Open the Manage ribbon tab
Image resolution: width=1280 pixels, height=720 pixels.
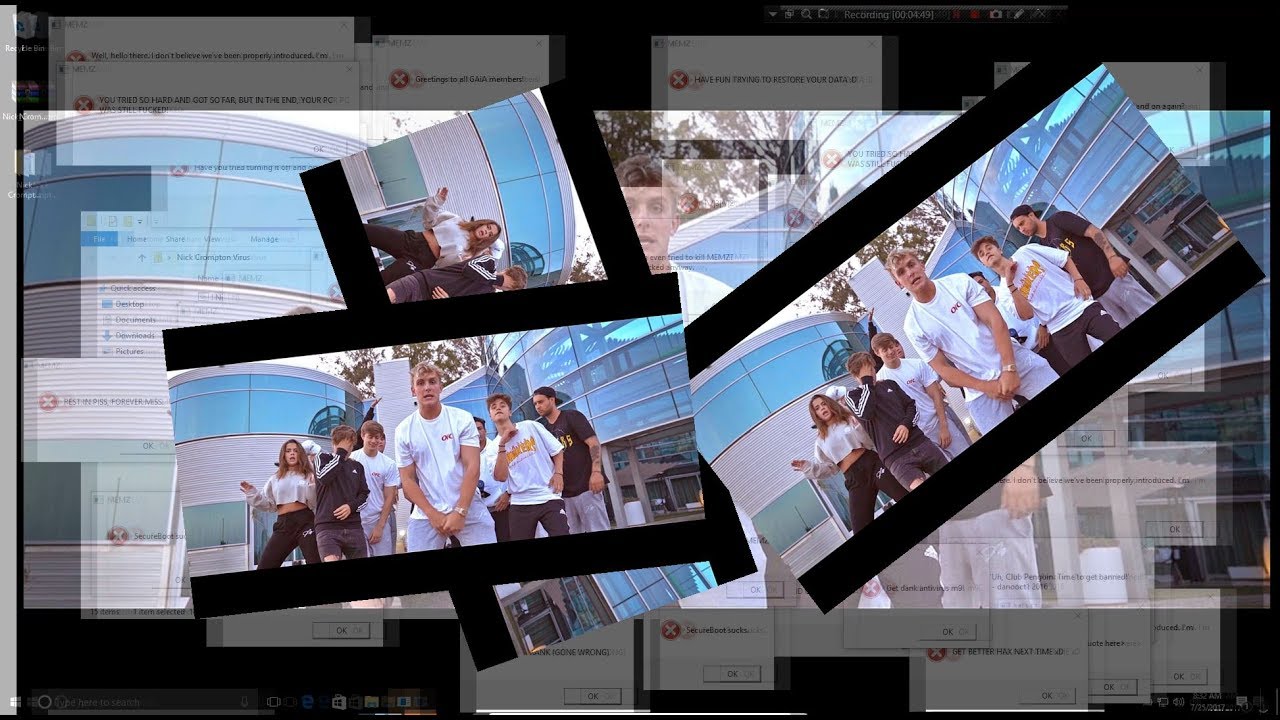coord(264,239)
